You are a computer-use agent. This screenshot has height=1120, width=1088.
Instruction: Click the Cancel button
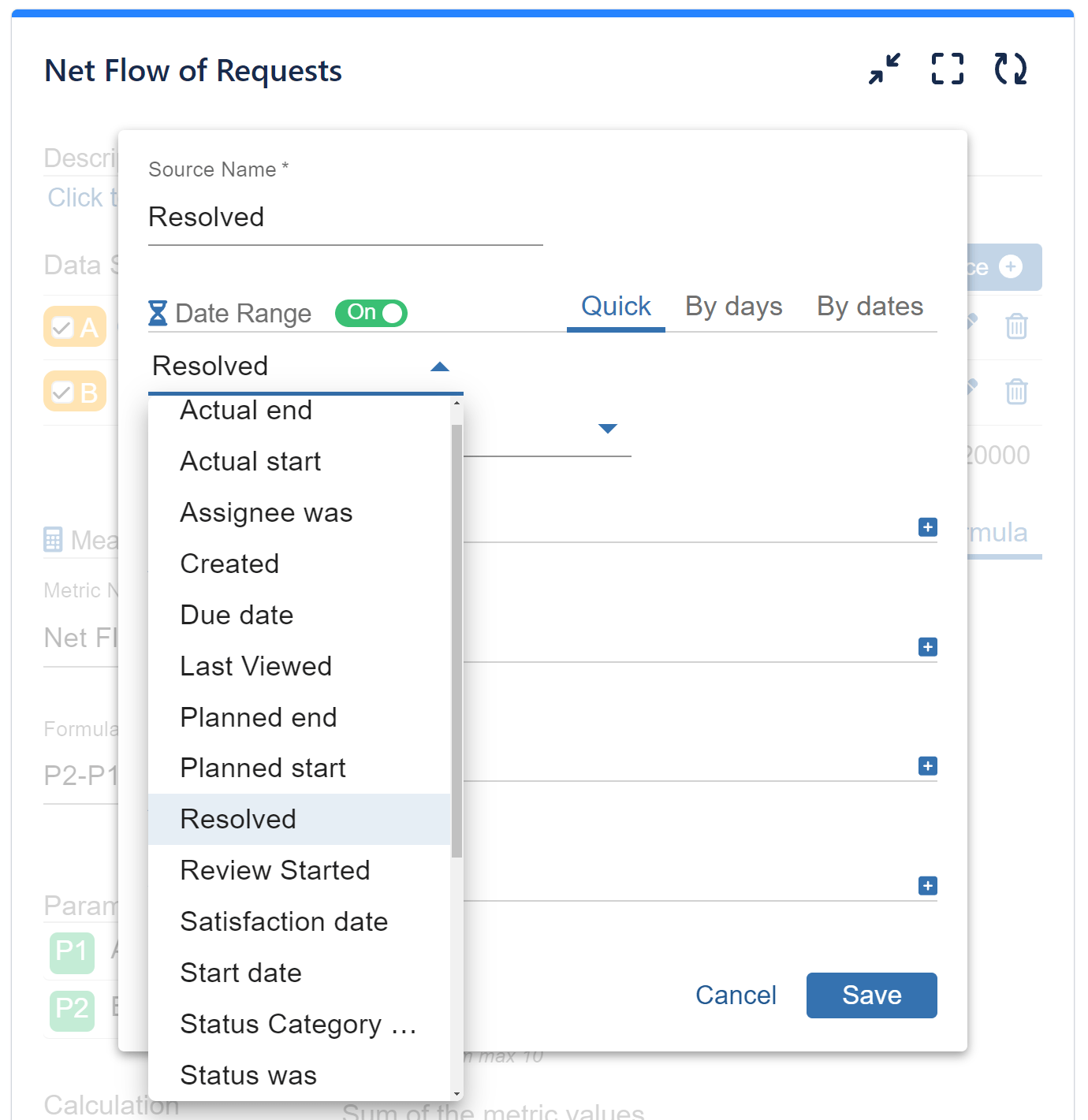point(736,995)
